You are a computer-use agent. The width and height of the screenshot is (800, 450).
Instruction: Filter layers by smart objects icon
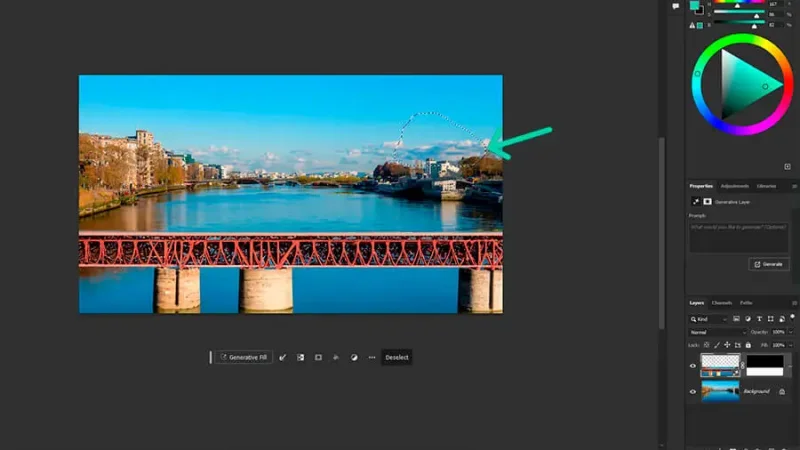pos(782,319)
